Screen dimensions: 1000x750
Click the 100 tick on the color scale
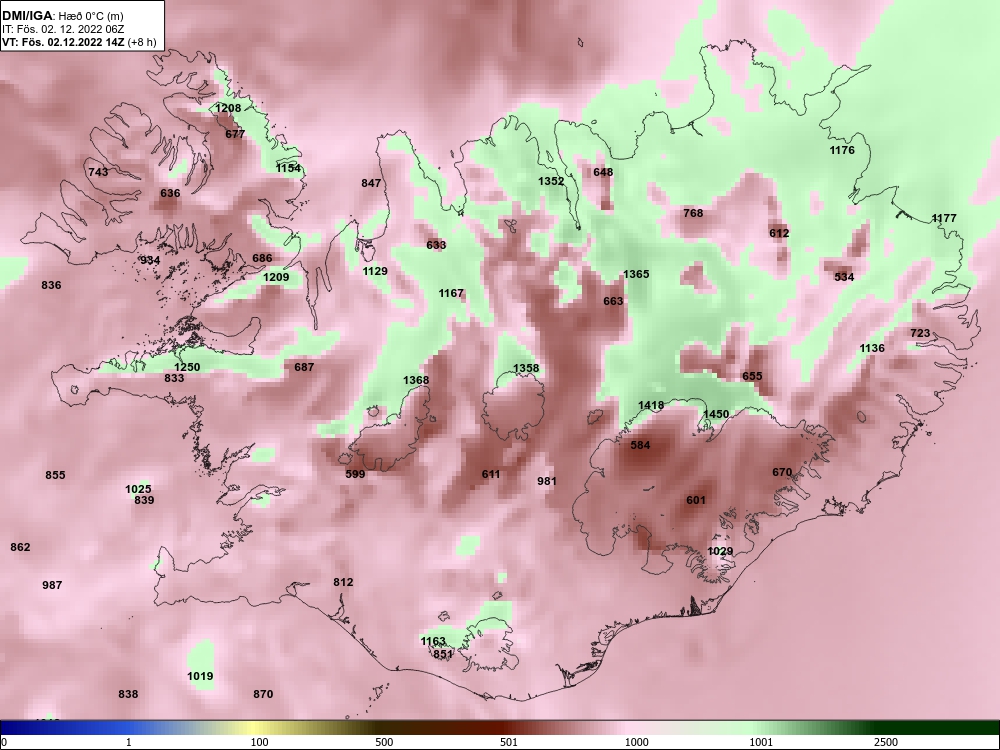click(x=260, y=742)
